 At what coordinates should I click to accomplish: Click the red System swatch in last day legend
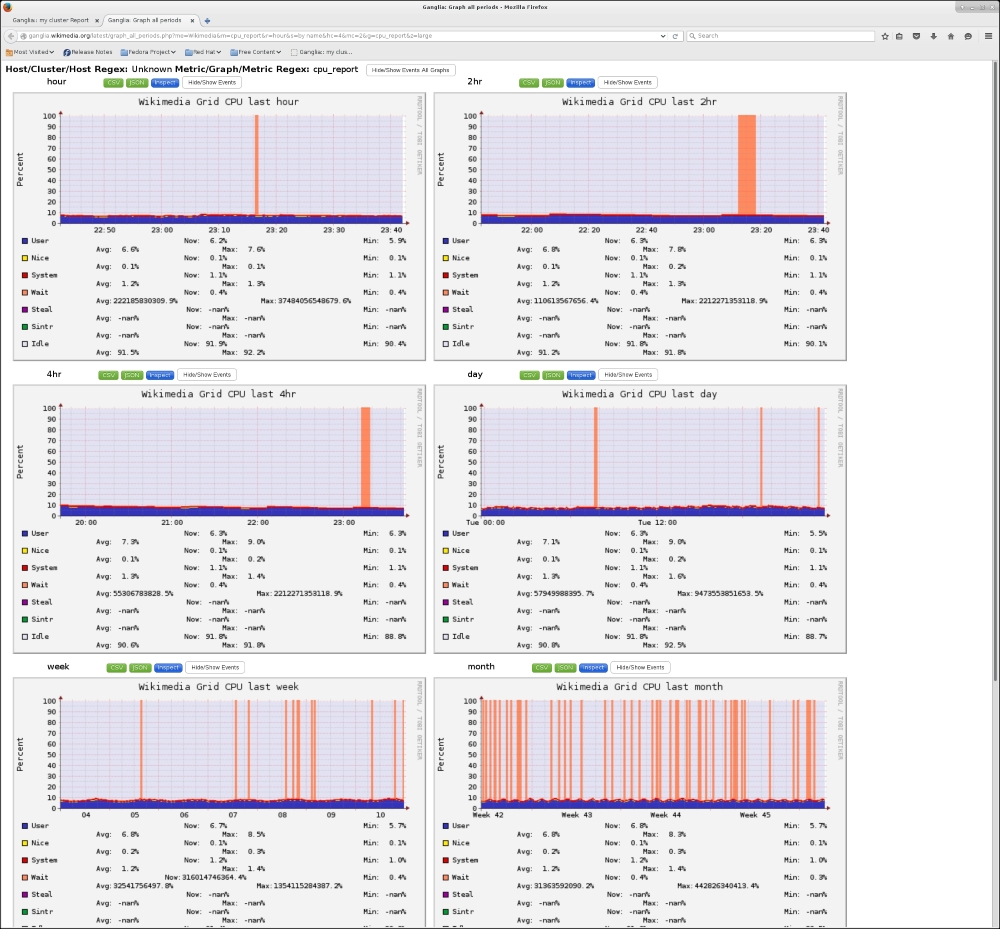pyautogui.click(x=446, y=568)
